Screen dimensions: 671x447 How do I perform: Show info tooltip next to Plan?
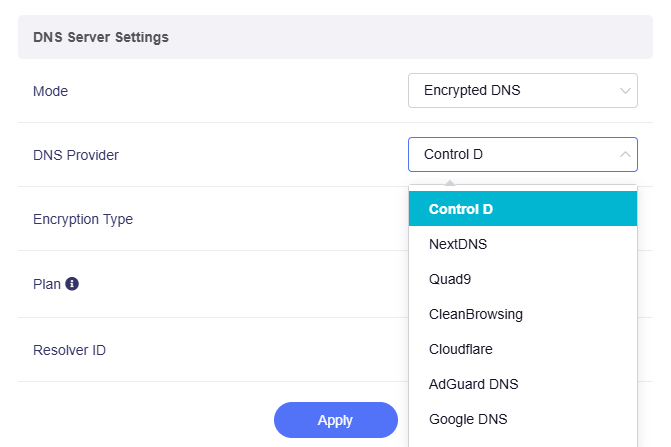coord(72,284)
